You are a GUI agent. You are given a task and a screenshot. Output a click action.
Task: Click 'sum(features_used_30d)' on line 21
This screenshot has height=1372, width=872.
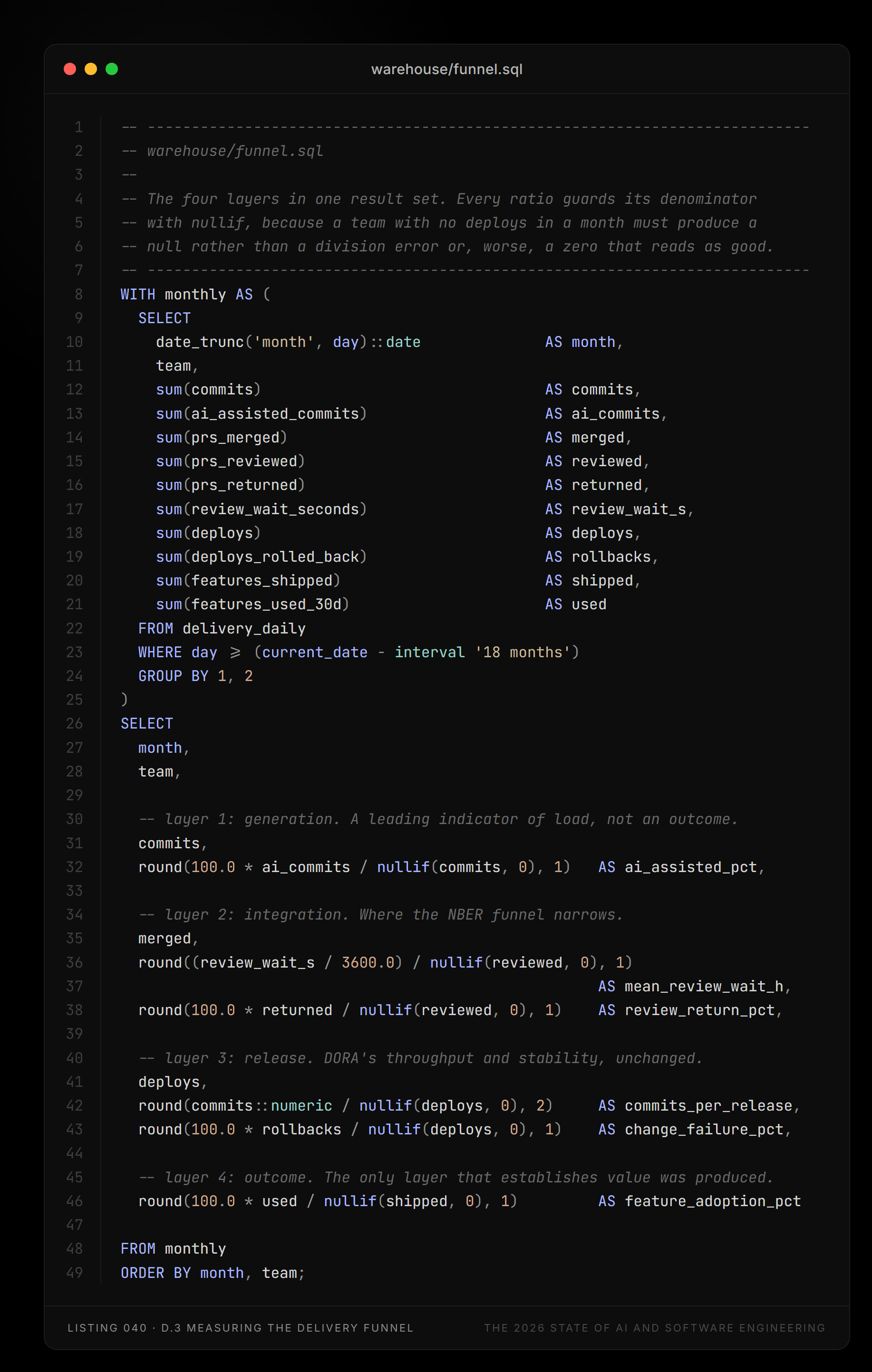[x=253, y=604]
